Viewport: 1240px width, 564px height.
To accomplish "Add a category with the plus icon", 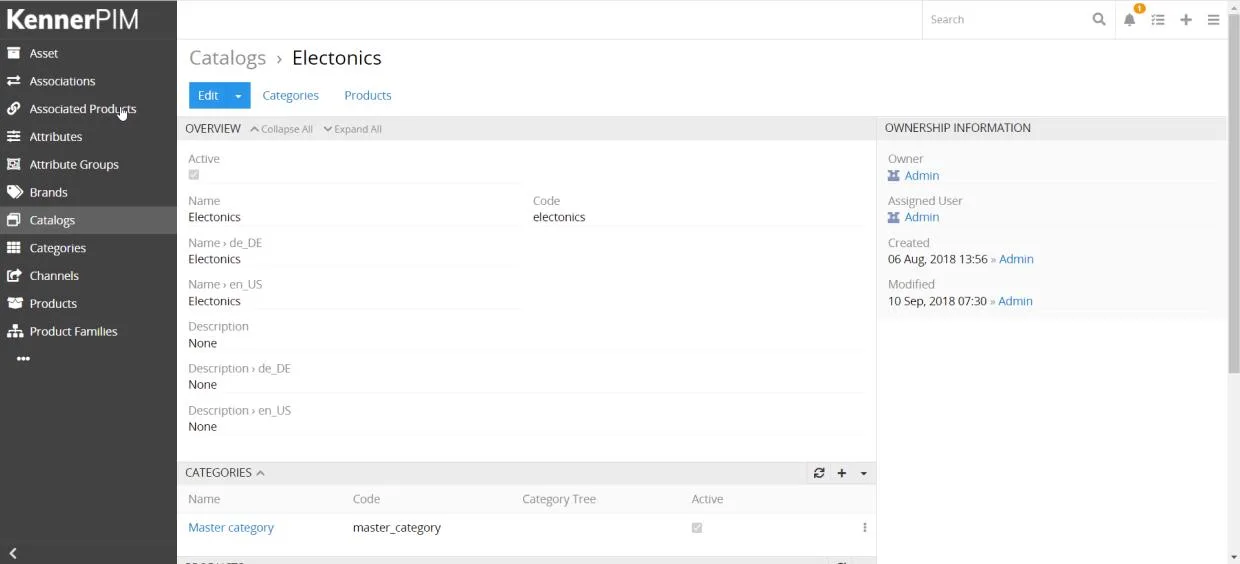I will click(842, 473).
